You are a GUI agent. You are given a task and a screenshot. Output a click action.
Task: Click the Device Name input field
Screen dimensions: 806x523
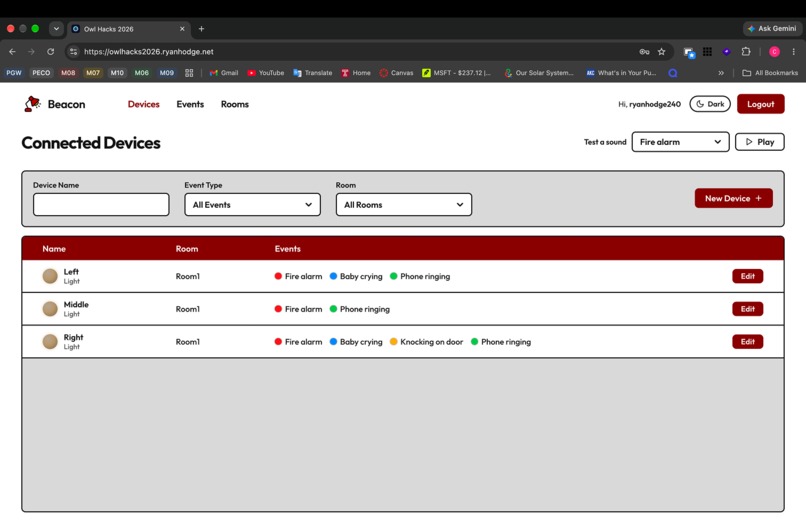pos(101,205)
